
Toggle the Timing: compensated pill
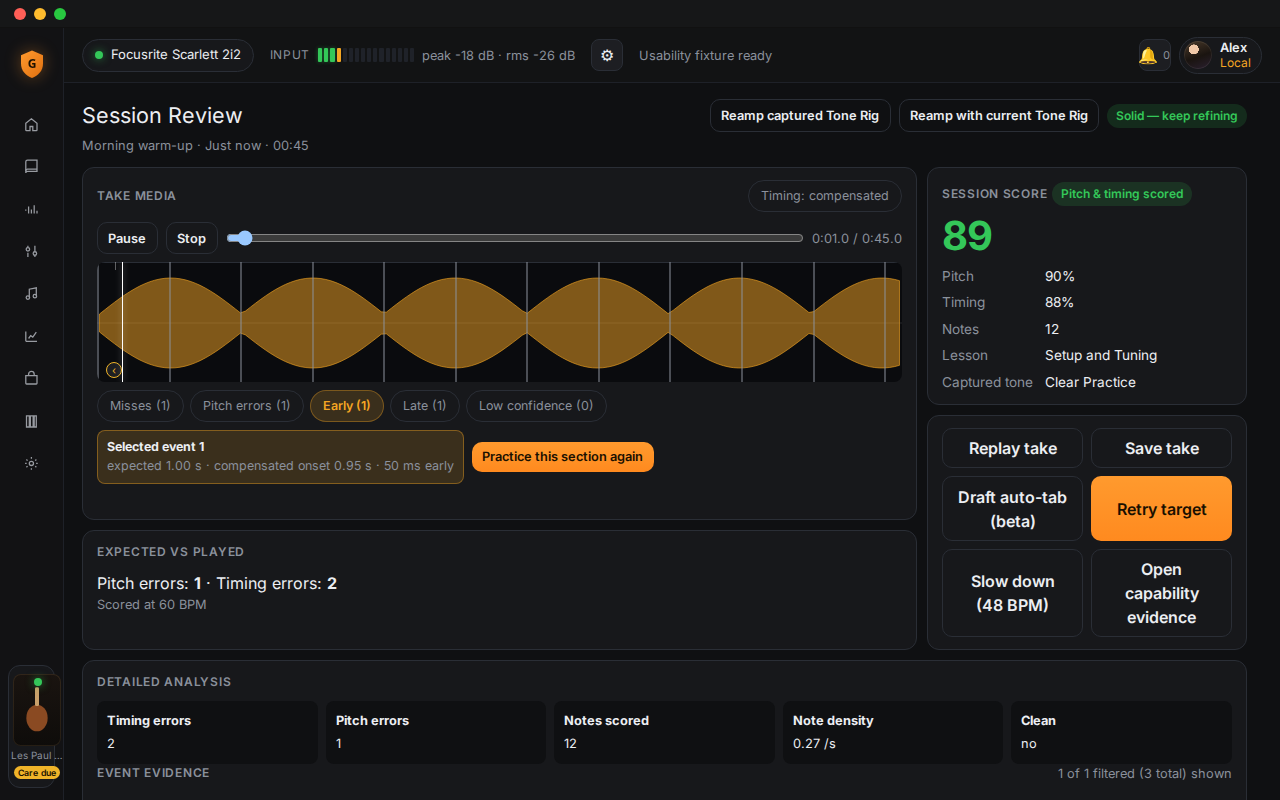point(825,196)
